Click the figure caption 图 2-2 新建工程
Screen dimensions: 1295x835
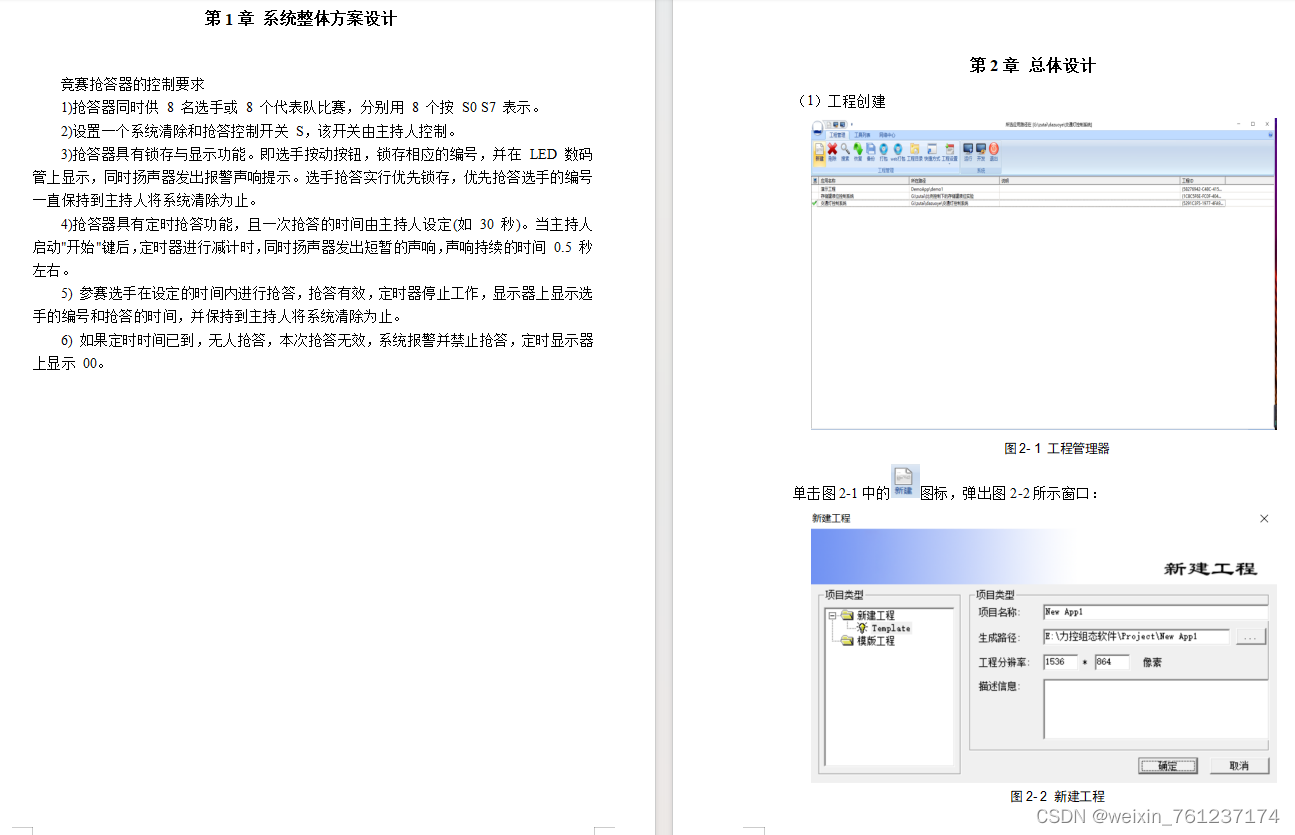click(1057, 797)
